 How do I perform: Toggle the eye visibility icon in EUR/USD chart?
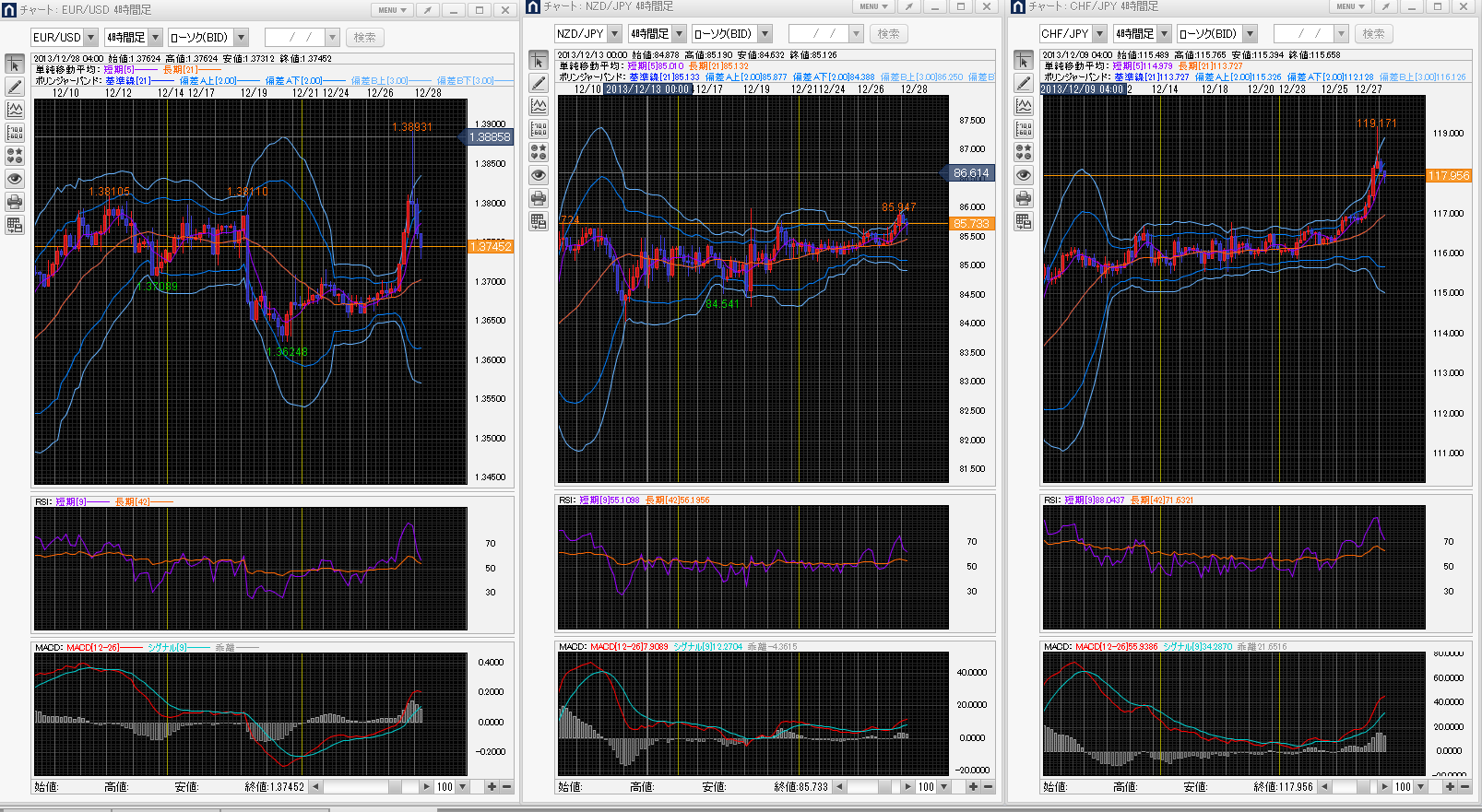coord(15,179)
